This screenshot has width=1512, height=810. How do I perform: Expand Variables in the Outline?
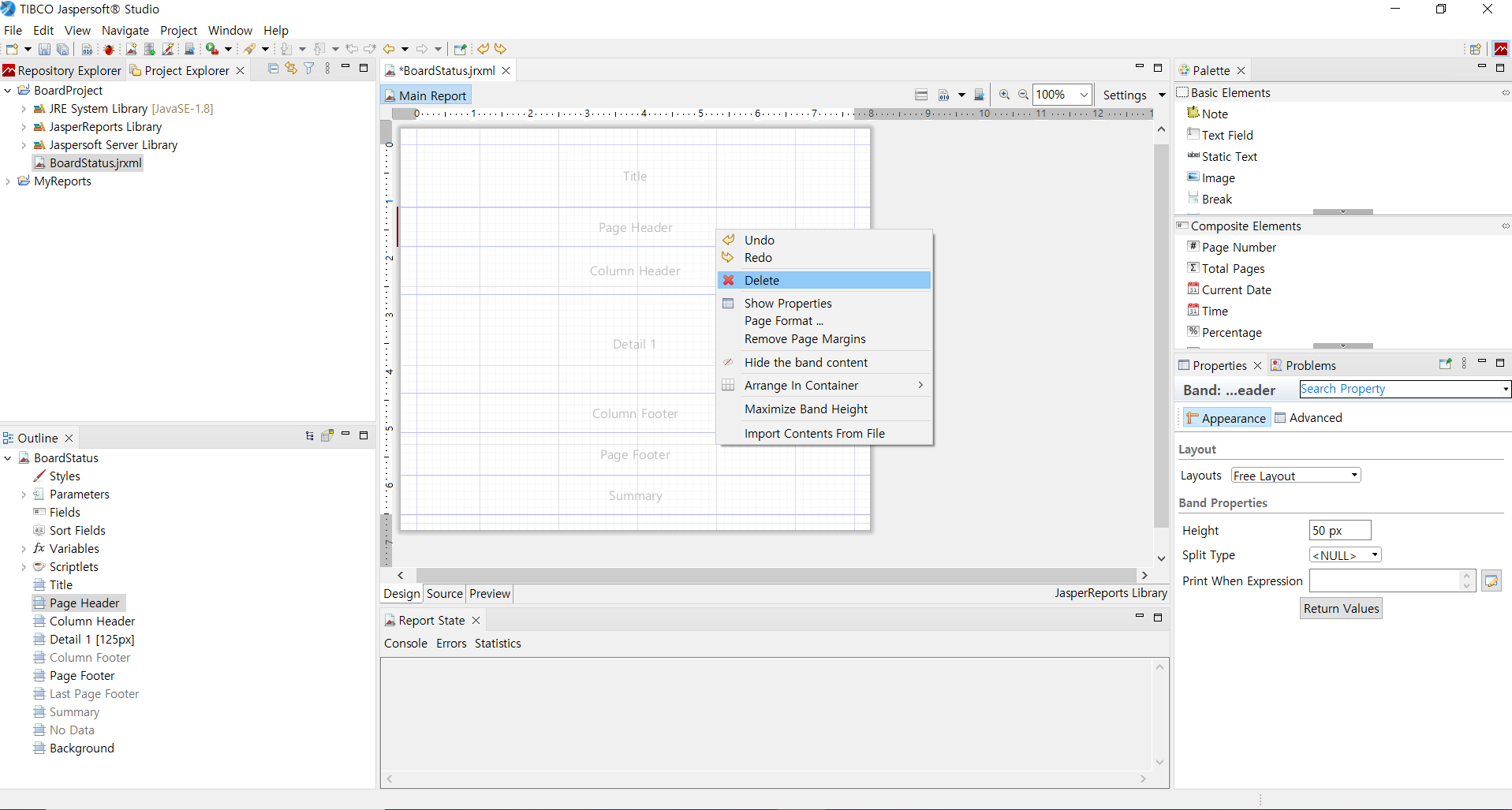(24, 549)
